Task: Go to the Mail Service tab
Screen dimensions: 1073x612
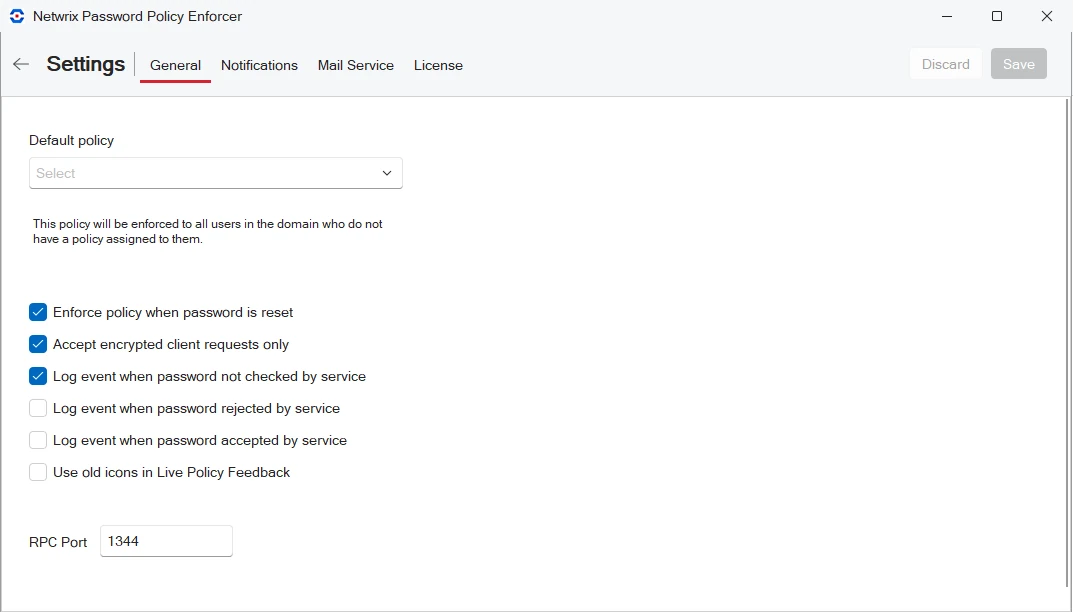Action: [x=355, y=65]
